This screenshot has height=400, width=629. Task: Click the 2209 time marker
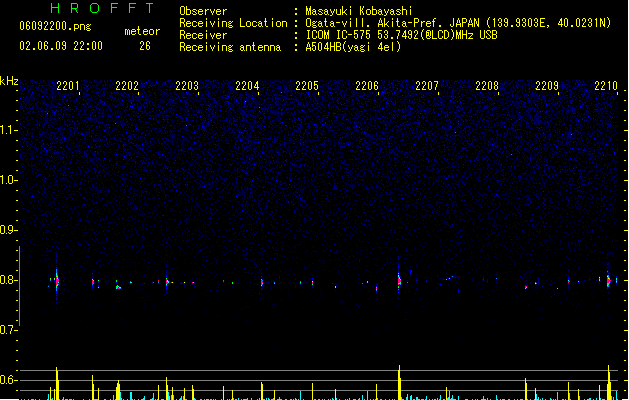(x=547, y=86)
